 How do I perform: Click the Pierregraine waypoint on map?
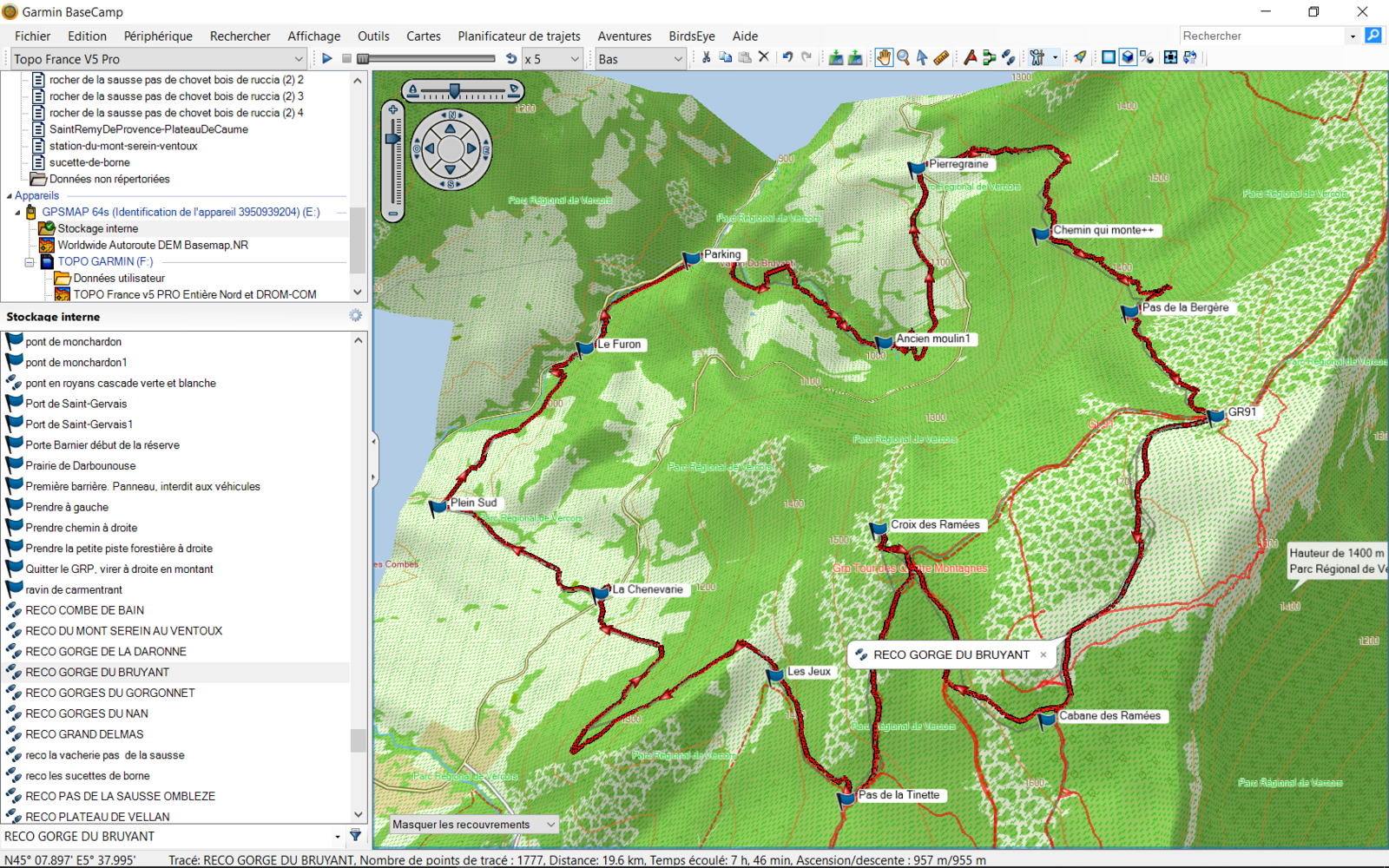tap(917, 168)
